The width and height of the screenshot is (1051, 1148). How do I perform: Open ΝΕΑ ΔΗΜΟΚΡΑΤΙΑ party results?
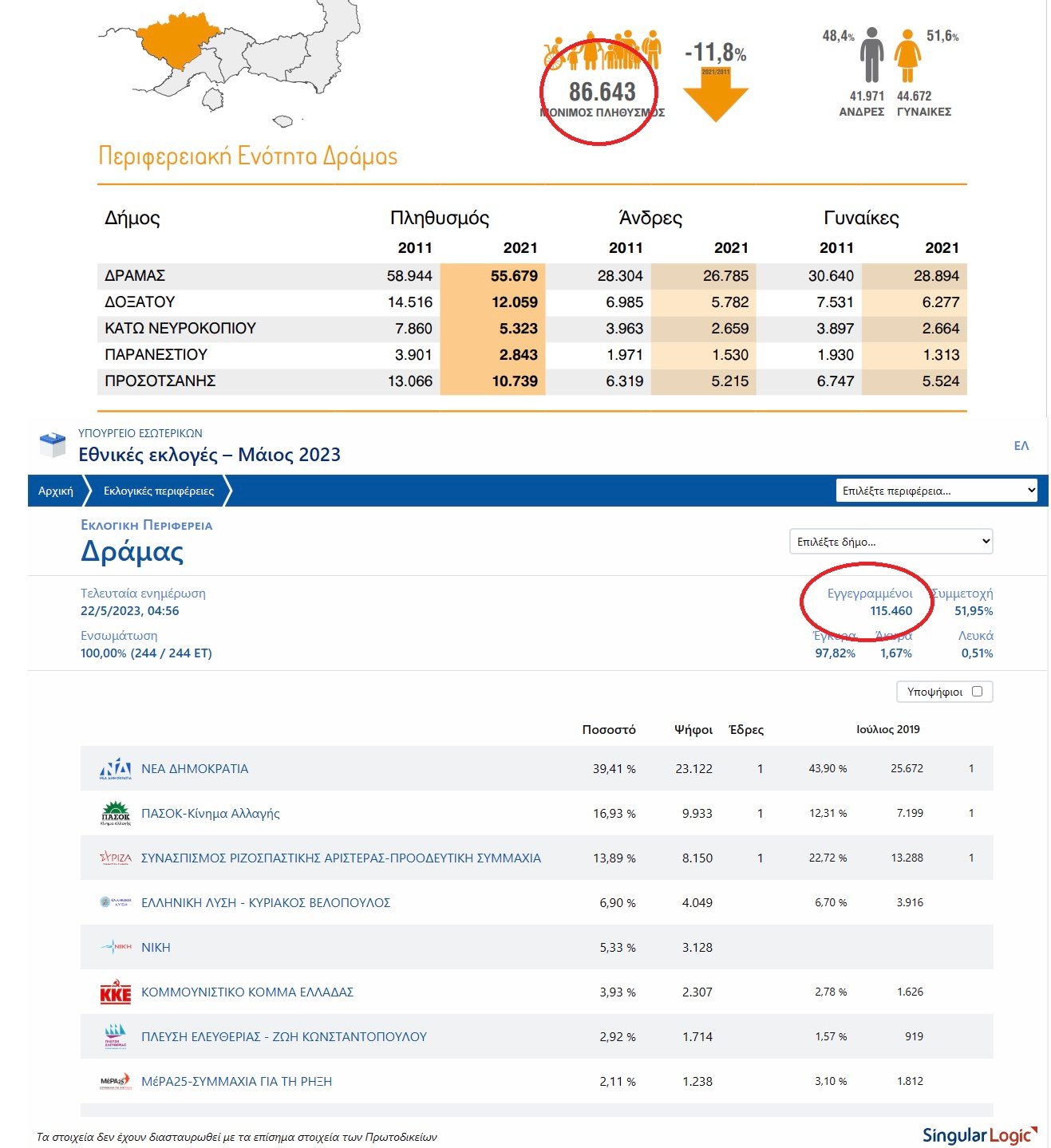pos(195,769)
